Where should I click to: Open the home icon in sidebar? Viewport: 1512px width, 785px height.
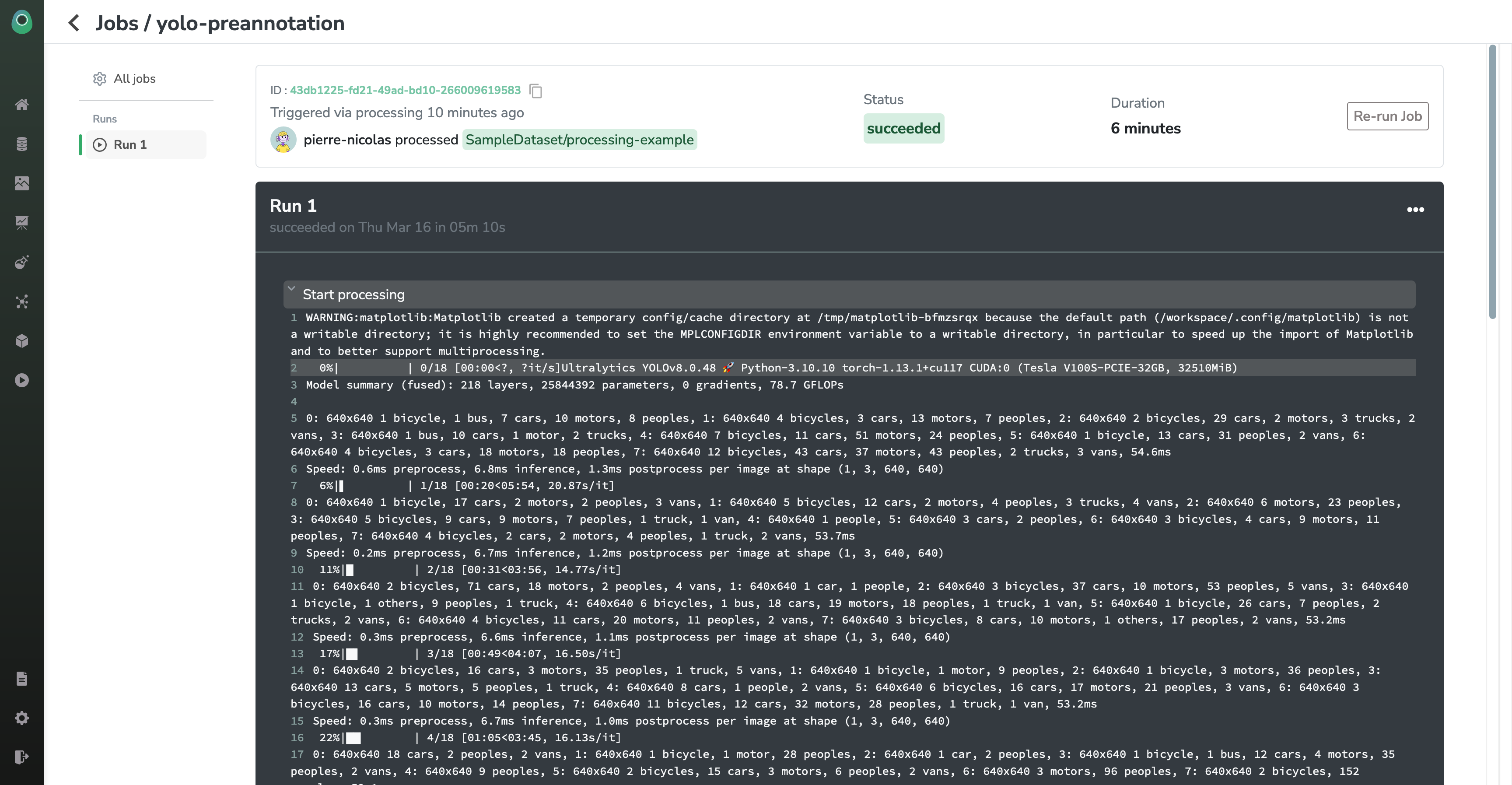(x=22, y=105)
